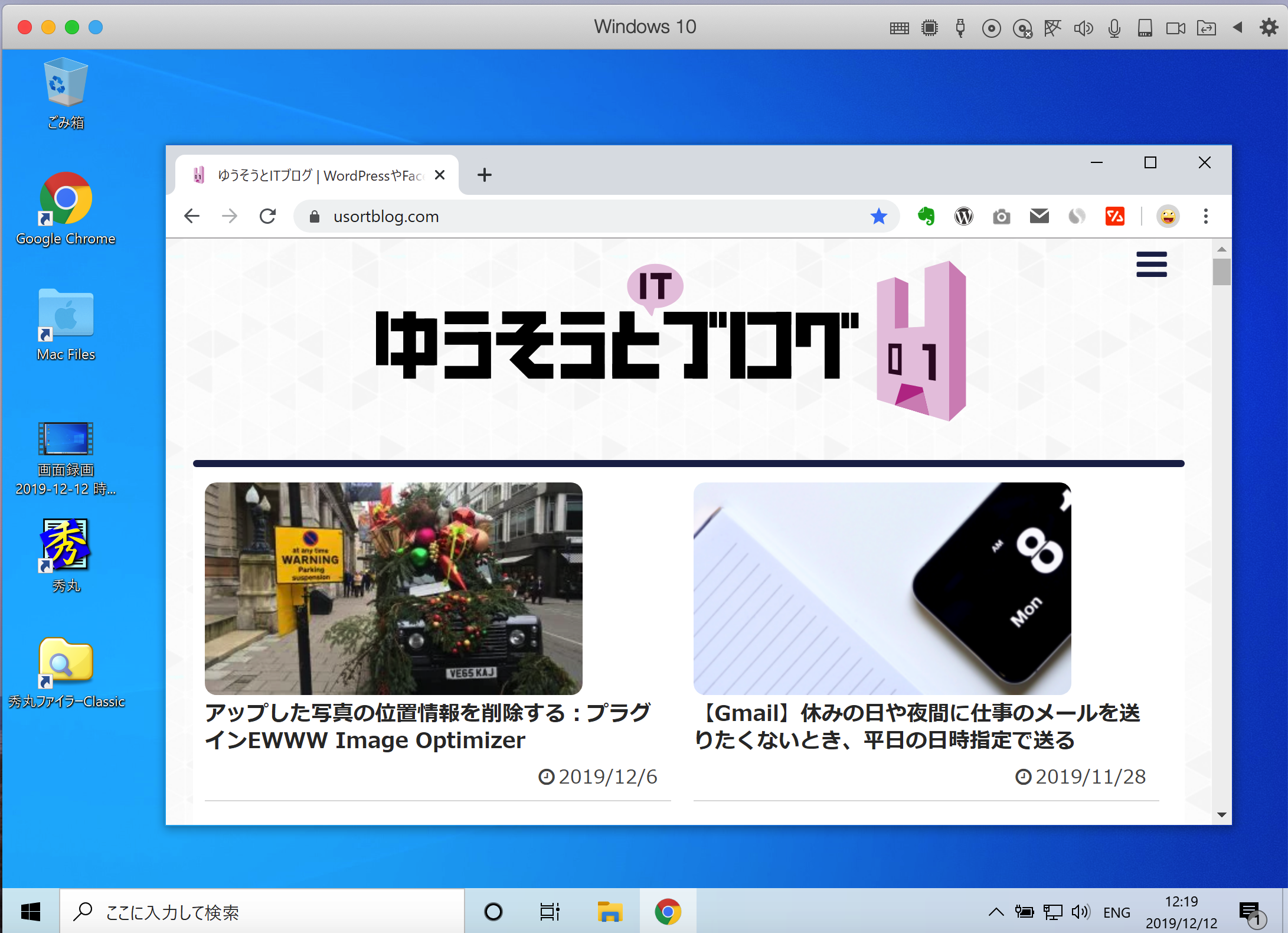Click the page reload/refresh icon
Image resolution: width=1288 pixels, height=933 pixels.
click(x=267, y=216)
